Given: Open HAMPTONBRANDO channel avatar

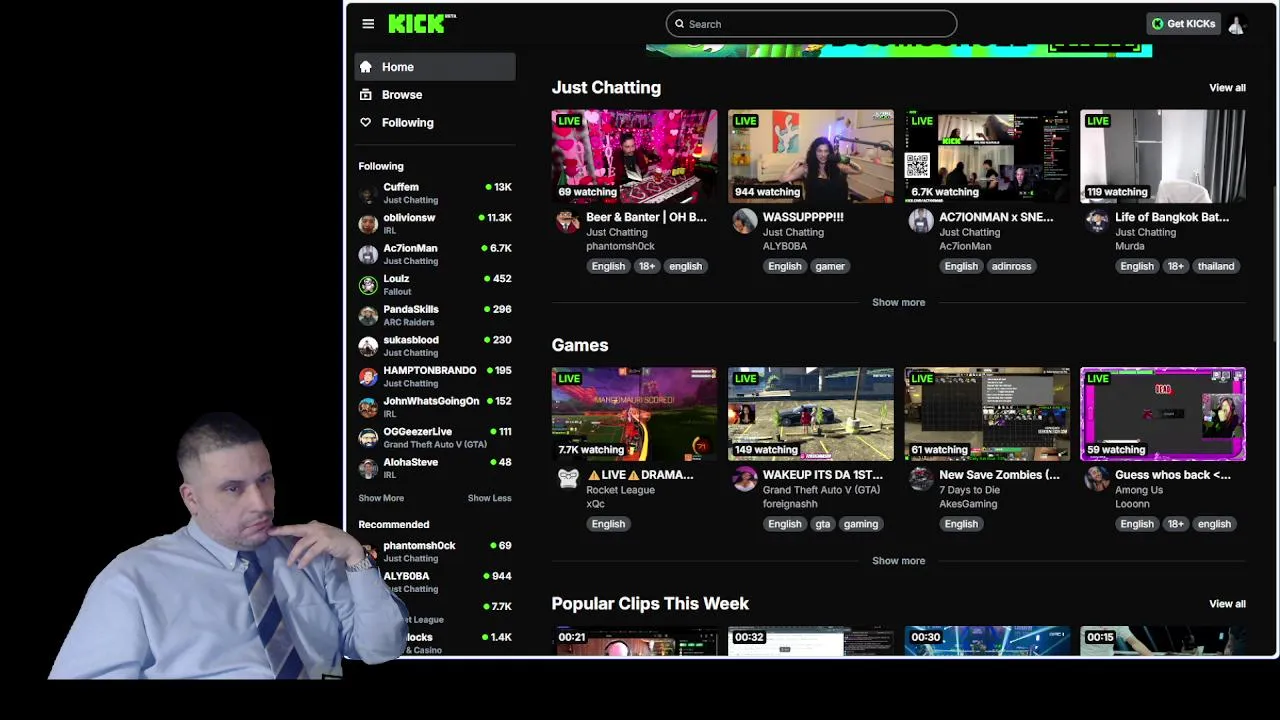Looking at the screenshot, I should 368,377.
